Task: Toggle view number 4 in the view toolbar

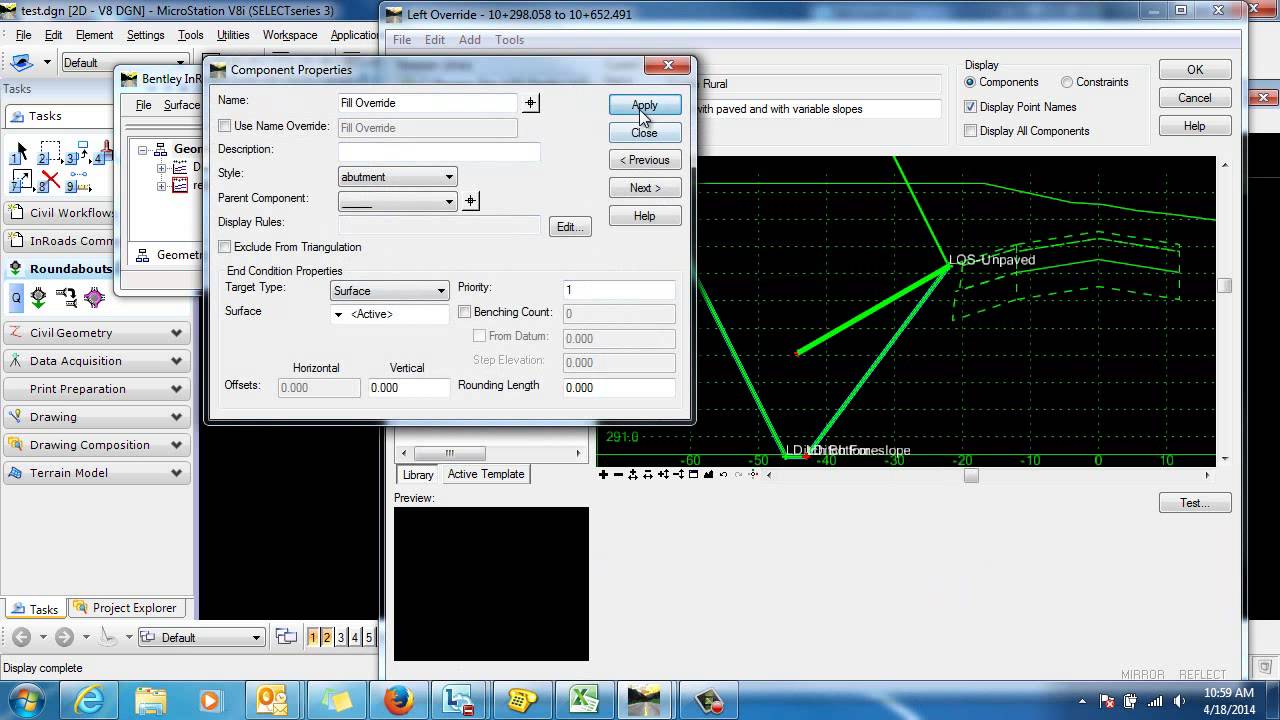Action: [x=355, y=637]
